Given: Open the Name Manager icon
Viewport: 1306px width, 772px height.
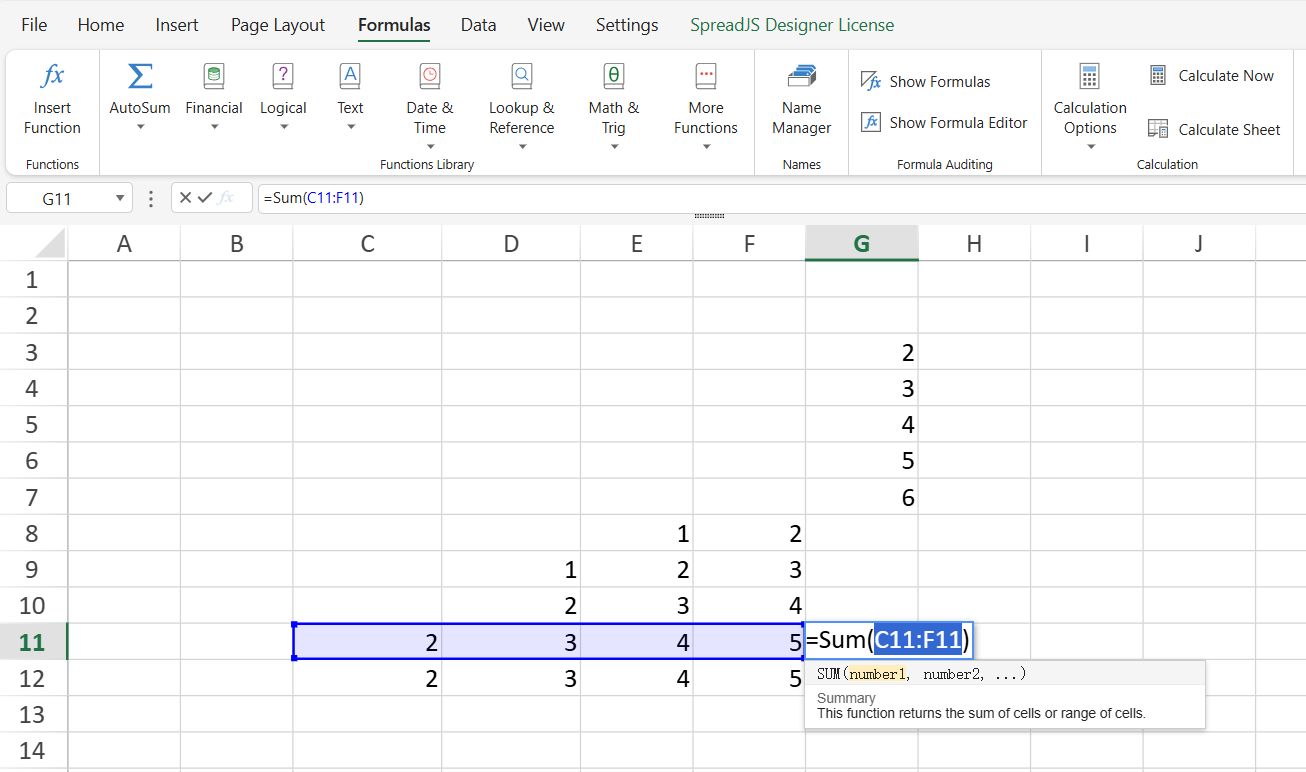Looking at the screenshot, I should click(x=802, y=75).
